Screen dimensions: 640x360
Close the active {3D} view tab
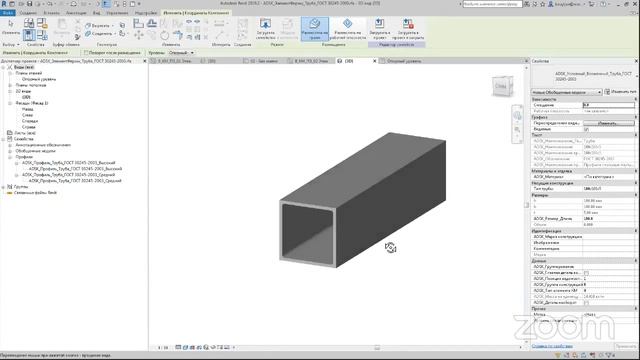pos(375,61)
